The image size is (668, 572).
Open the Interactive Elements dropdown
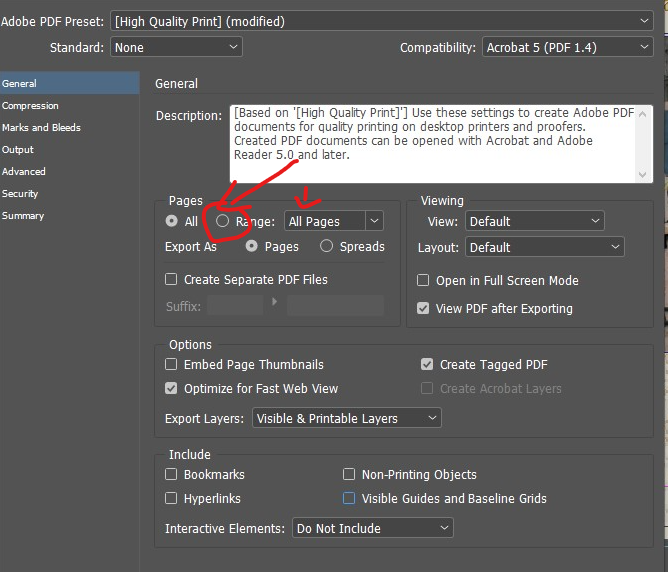click(x=373, y=528)
